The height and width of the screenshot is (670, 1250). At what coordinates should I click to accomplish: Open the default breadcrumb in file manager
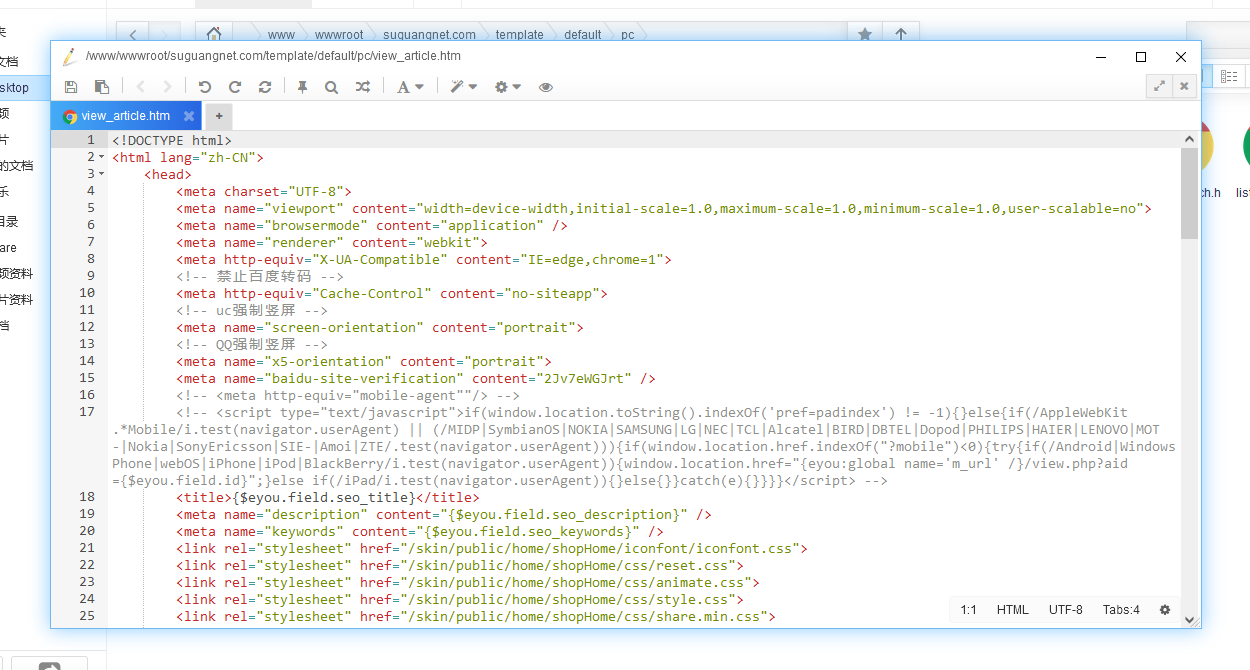point(583,34)
